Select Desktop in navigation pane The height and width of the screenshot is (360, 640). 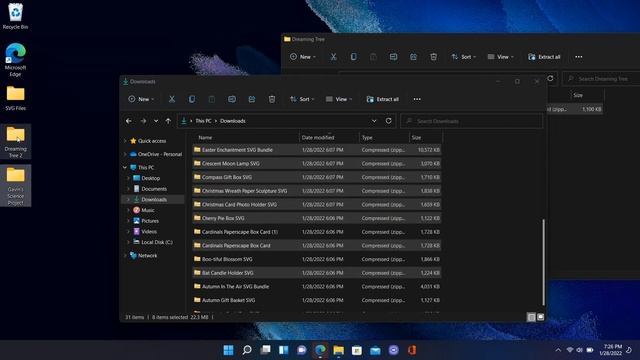point(151,178)
